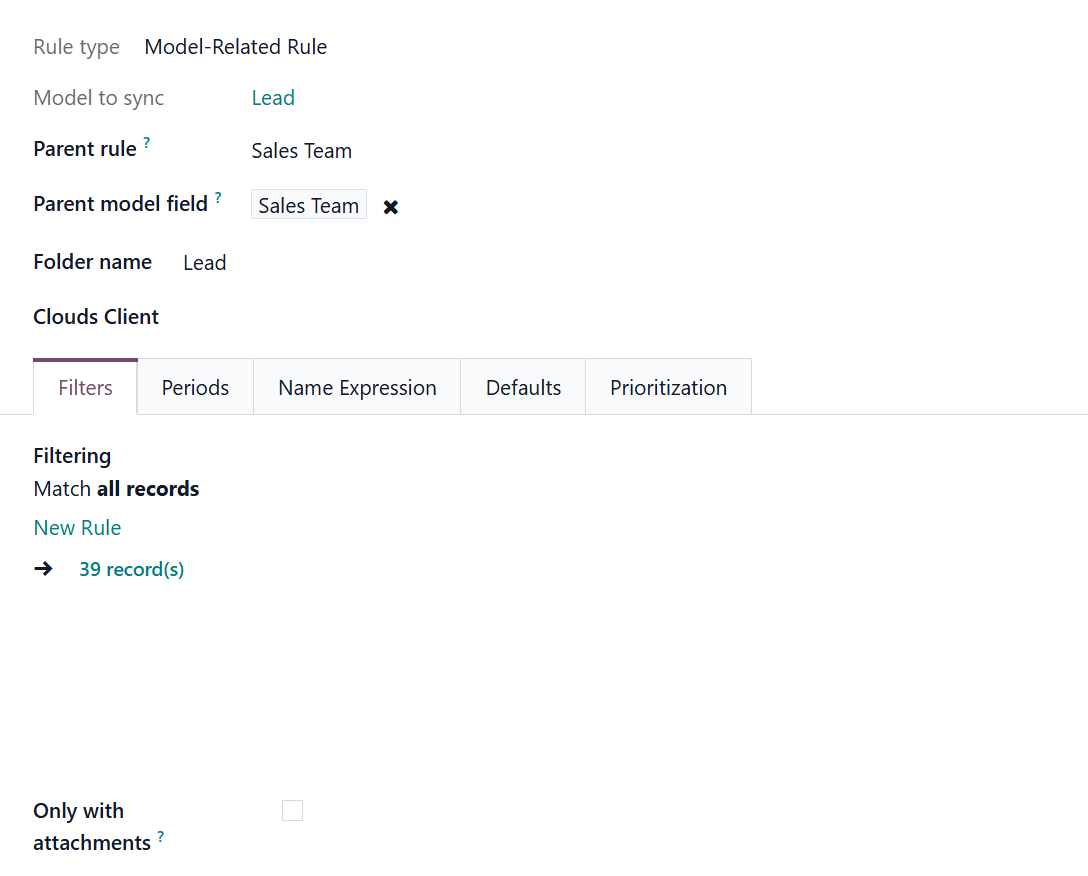Show Parent model field help tooltip
1088x876 pixels.
pos(218,198)
